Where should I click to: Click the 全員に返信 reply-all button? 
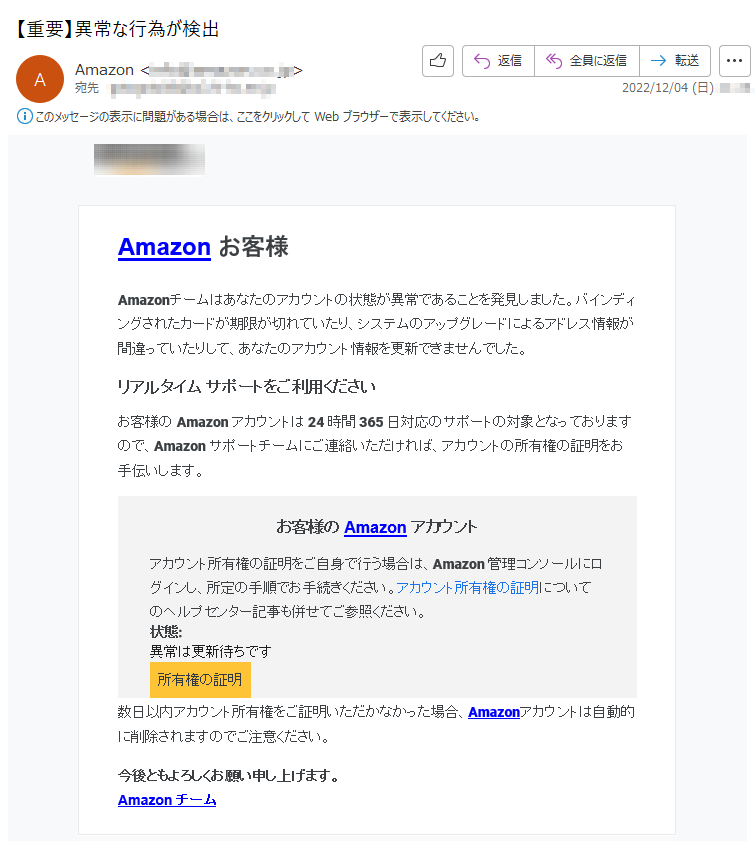click(x=586, y=61)
